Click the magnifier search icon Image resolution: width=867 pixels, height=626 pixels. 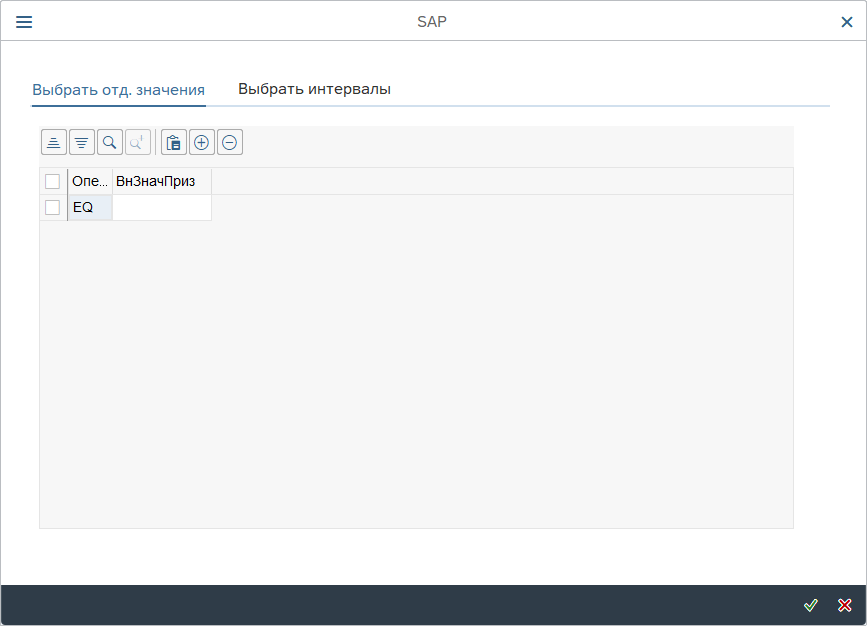110,143
